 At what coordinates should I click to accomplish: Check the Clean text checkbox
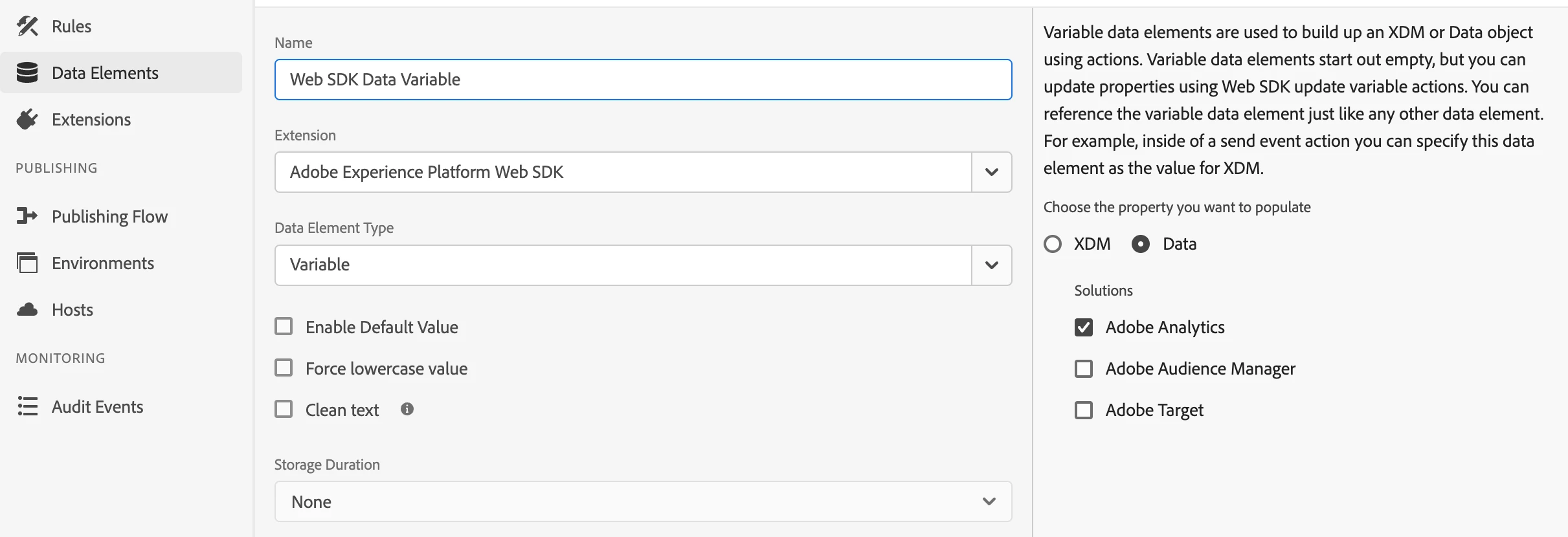(x=284, y=409)
